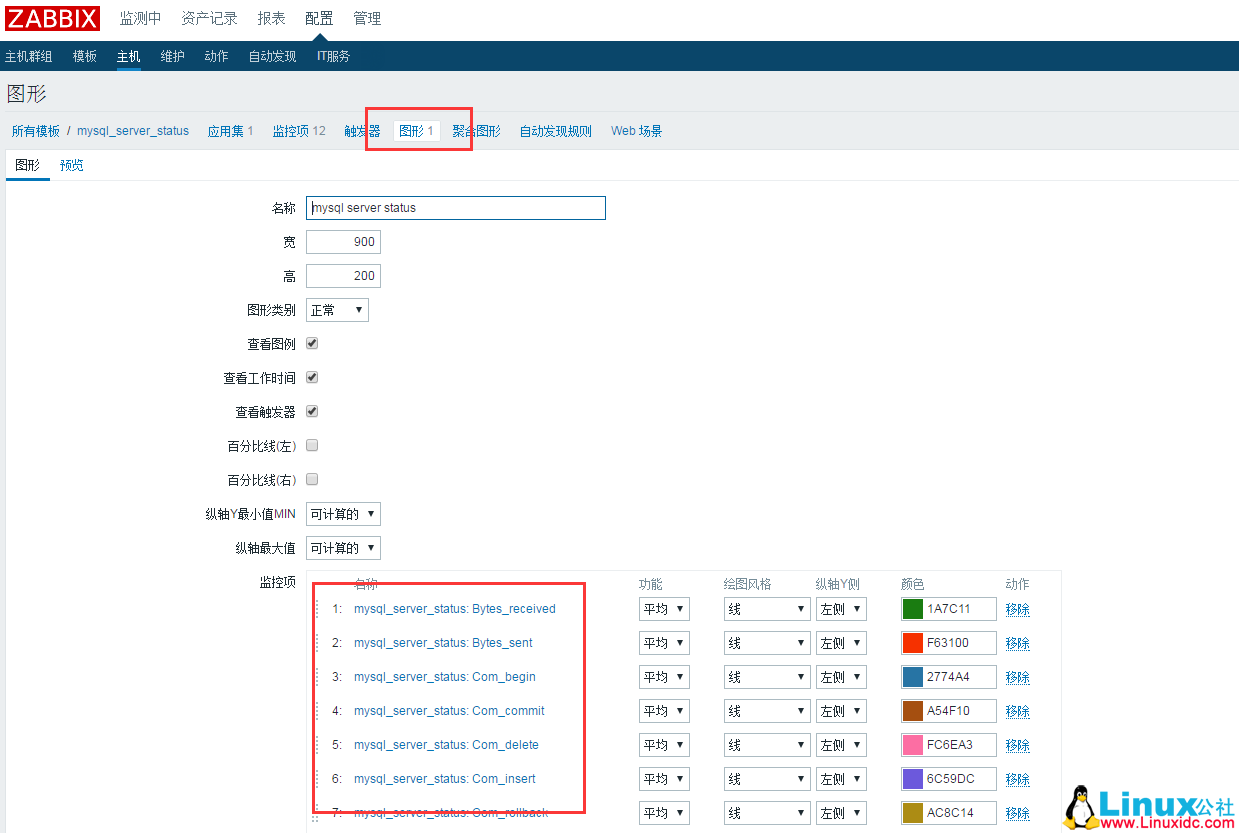Screen dimensions: 1239x833
Task: Open the 纵轴最大值 dropdown
Action: coord(343,547)
